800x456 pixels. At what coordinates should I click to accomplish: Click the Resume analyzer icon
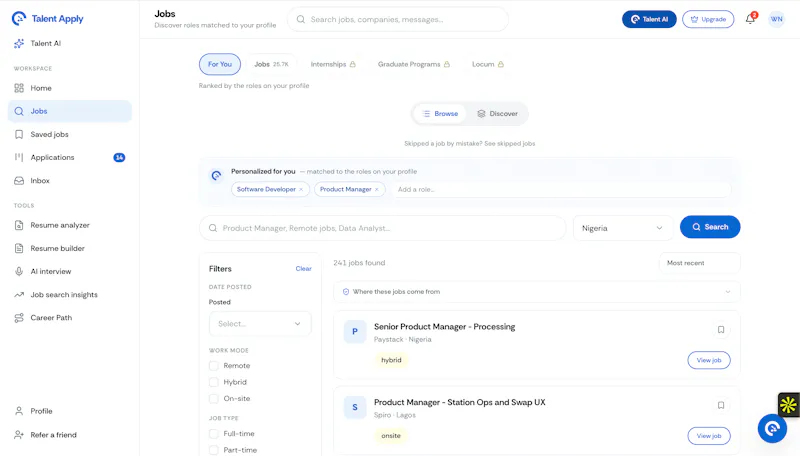pyautogui.click(x=19, y=225)
